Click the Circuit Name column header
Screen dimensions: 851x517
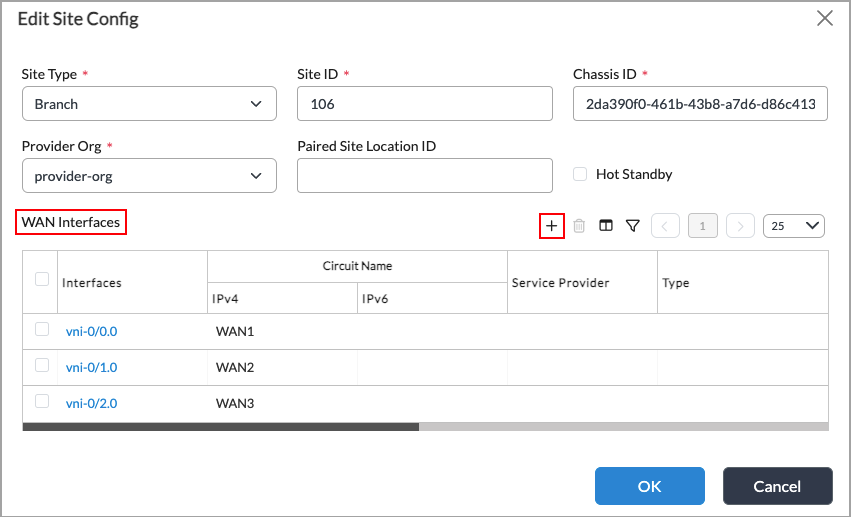pyautogui.click(x=357, y=266)
